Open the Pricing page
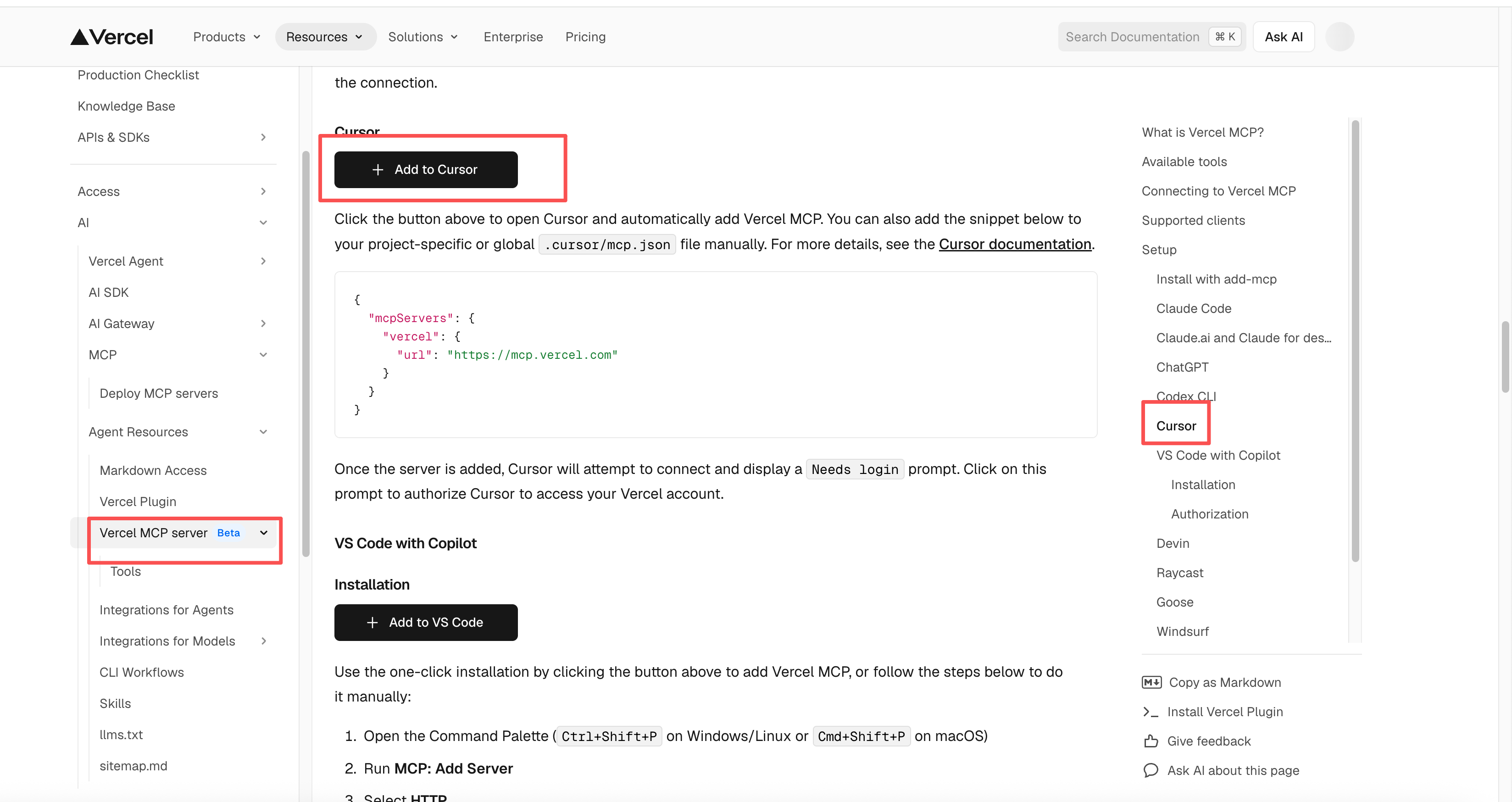The height and width of the screenshot is (802, 1512). [585, 37]
